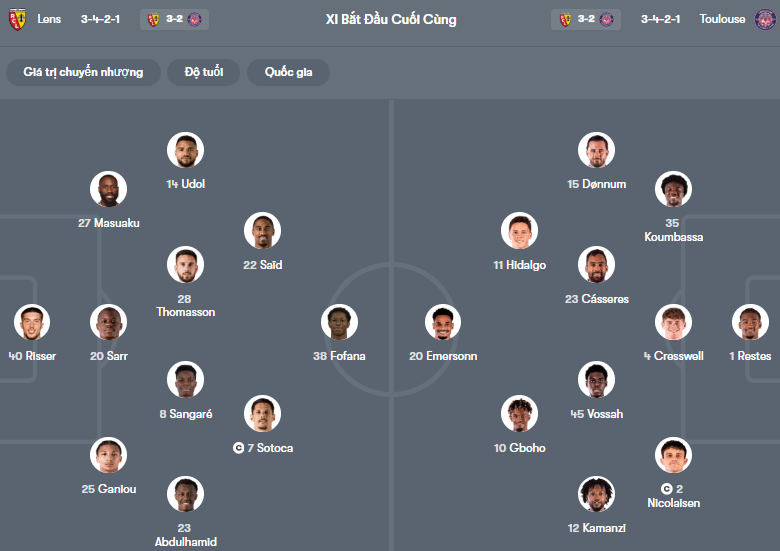This screenshot has height=551, width=780.
Task: Click the Toulouse club crest icon
Action: (765, 19)
